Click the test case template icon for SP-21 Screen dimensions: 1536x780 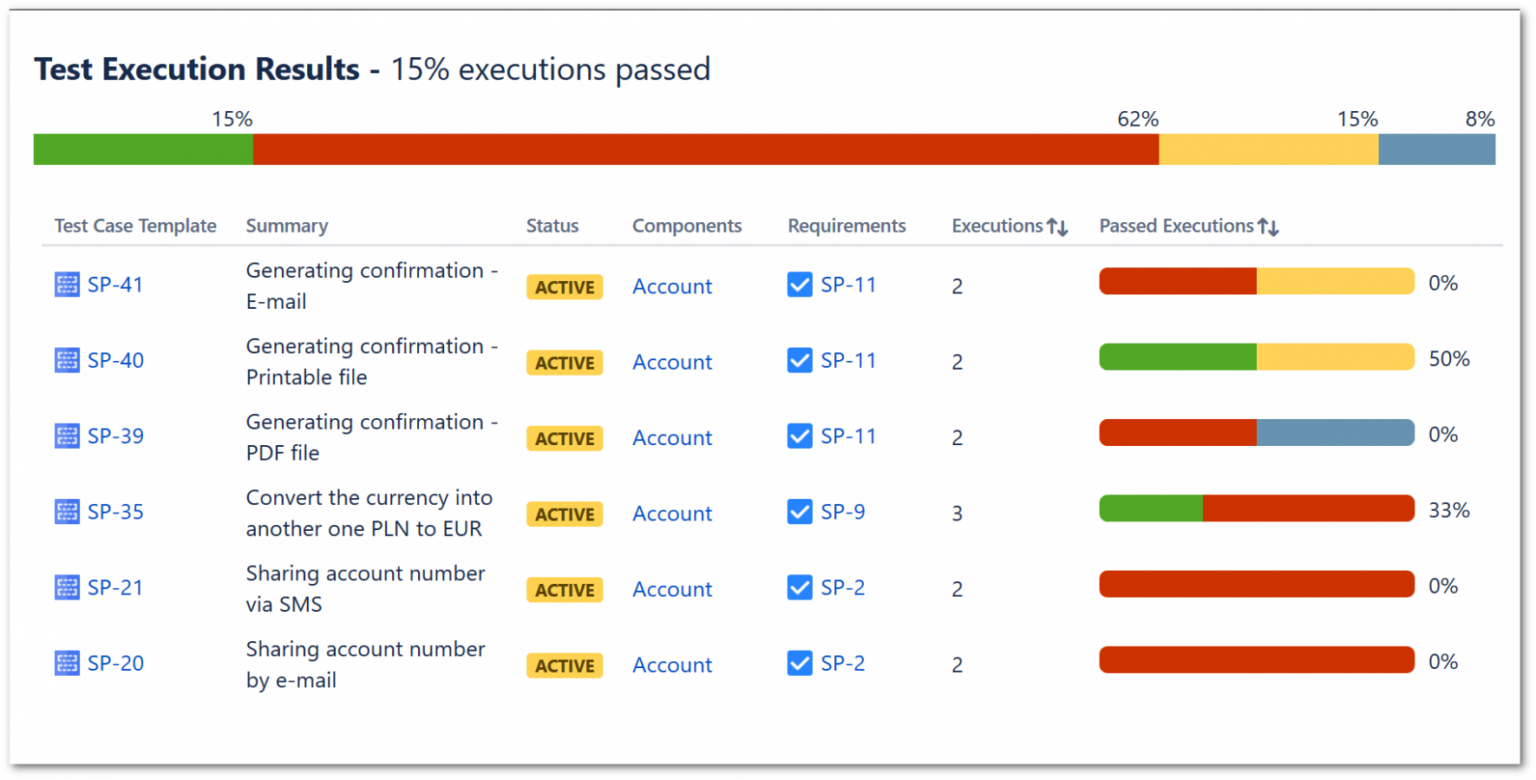[66, 587]
